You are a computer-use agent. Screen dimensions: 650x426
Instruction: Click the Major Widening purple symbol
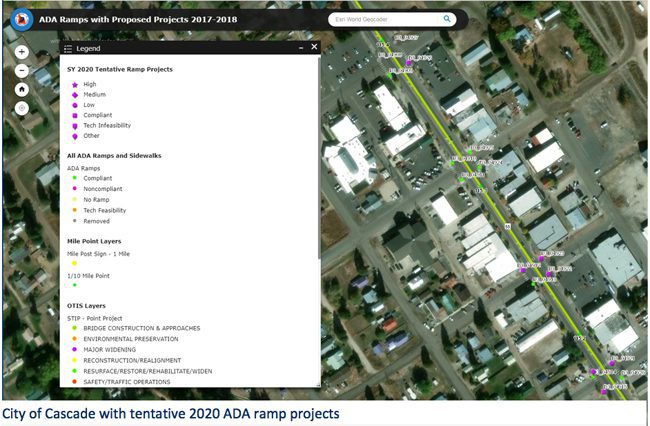75,349
